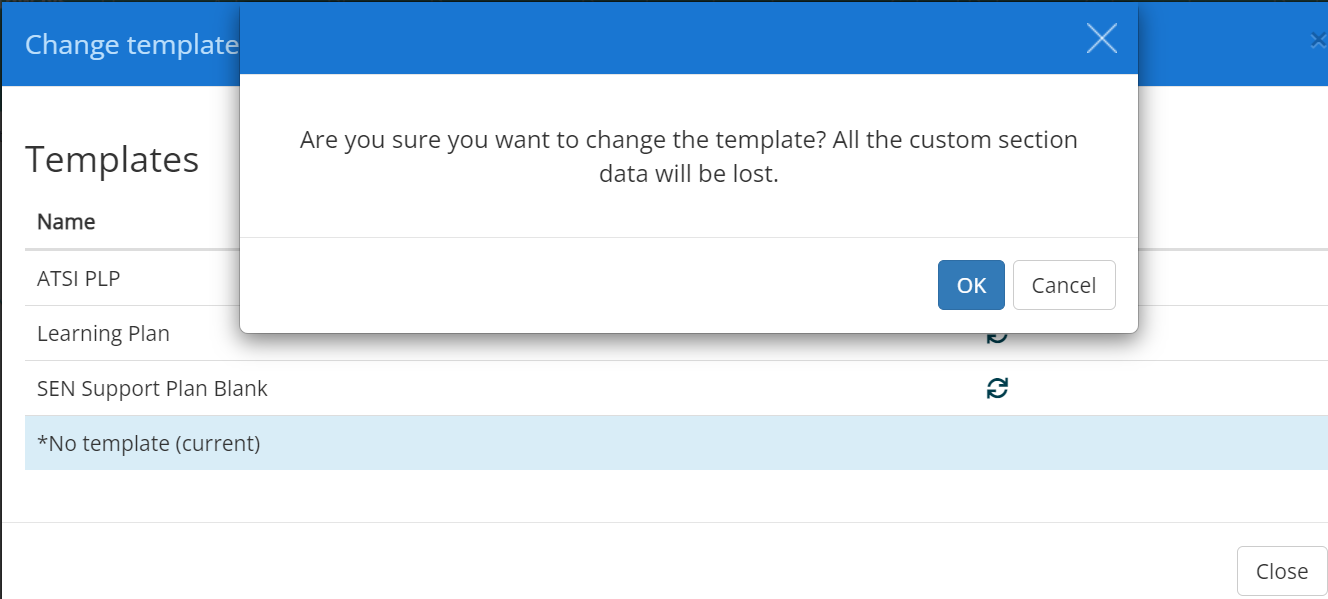Close the confirmation dialog with the X icon
The image size is (1328, 599).
click(x=1101, y=38)
